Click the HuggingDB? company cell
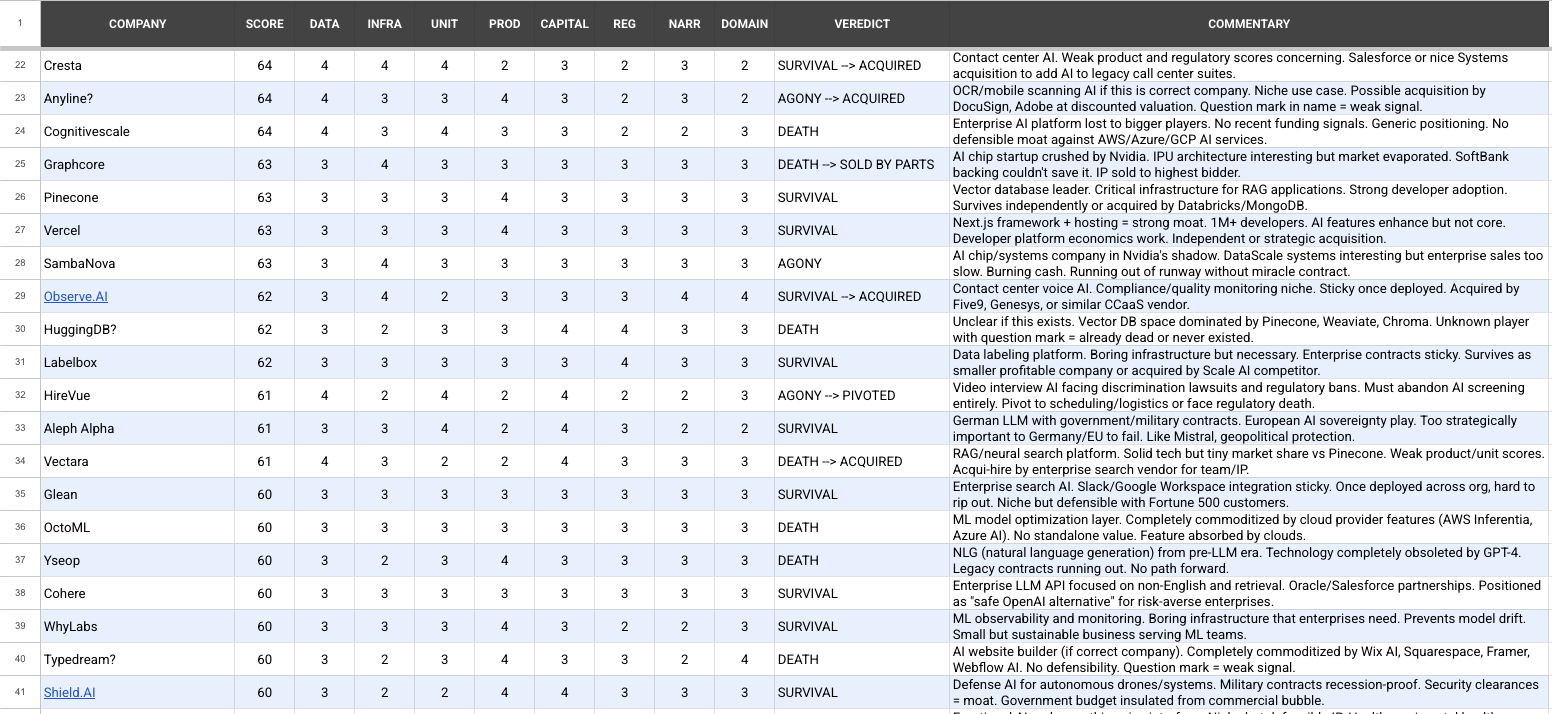The image size is (1552, 714). (x=138, y=330)
